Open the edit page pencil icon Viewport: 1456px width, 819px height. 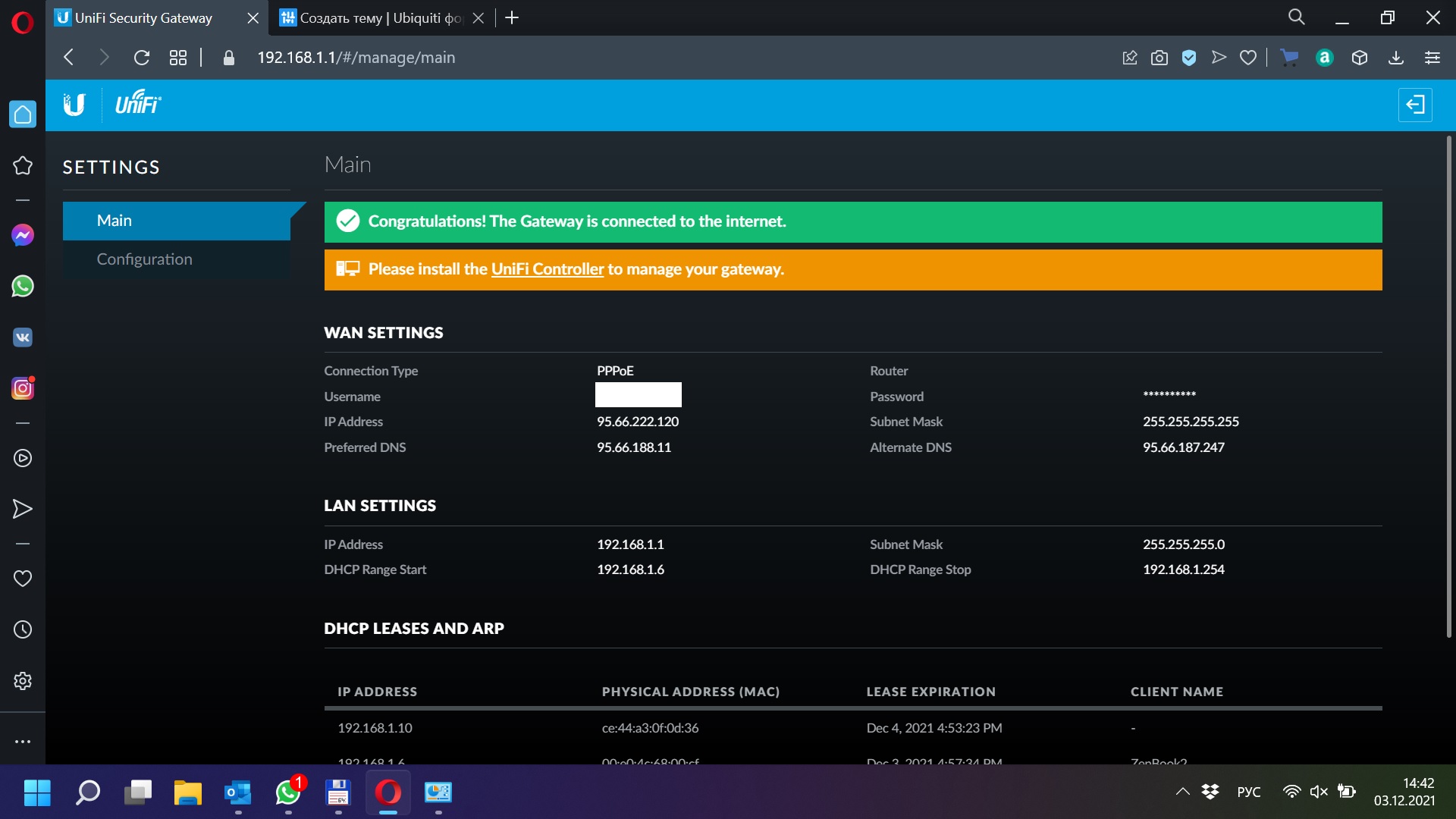1129,58
